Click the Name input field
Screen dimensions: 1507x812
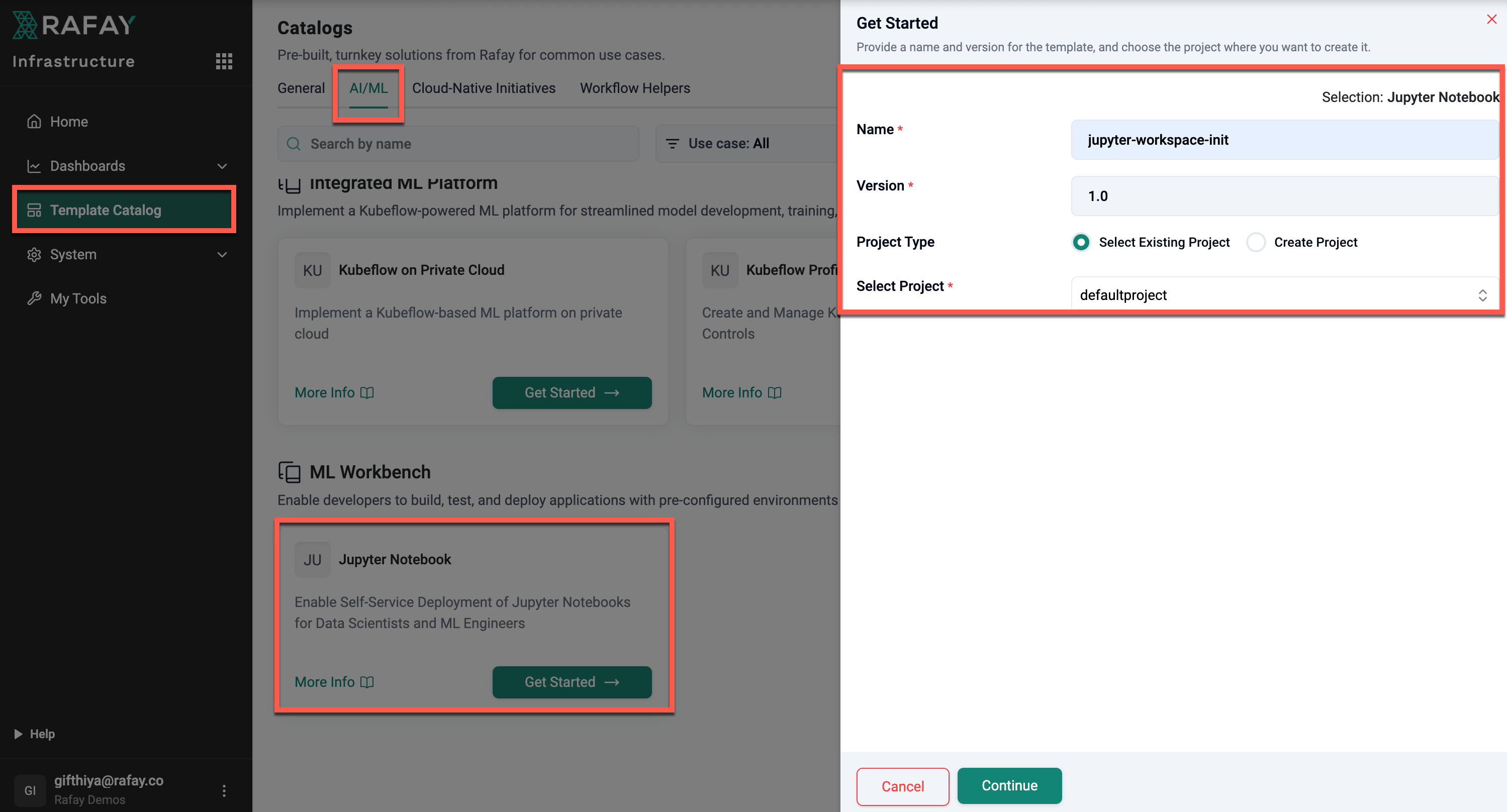[x=1285, y=140]
